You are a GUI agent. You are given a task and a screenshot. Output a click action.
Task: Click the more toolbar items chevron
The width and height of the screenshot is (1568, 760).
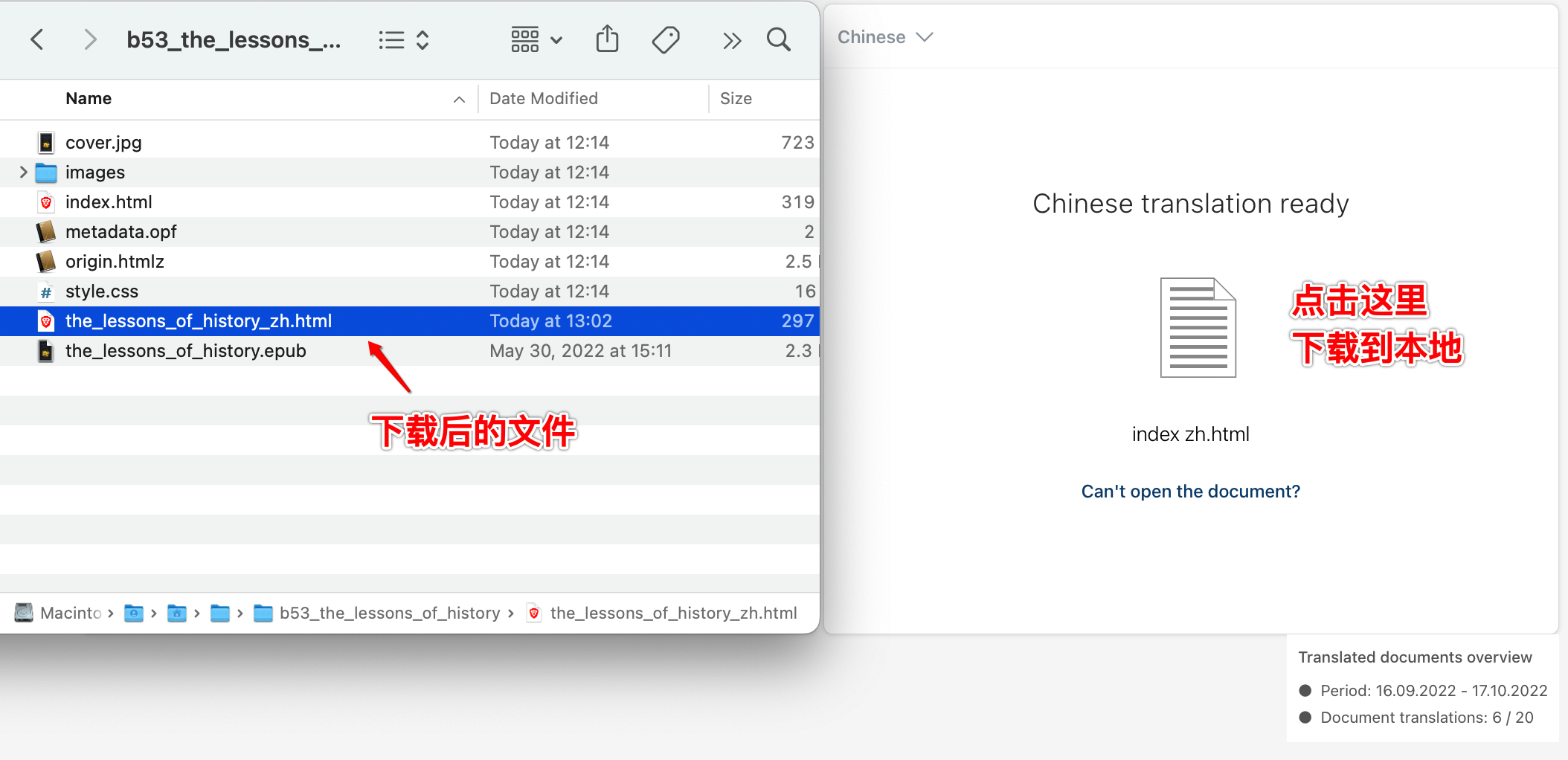731,39
